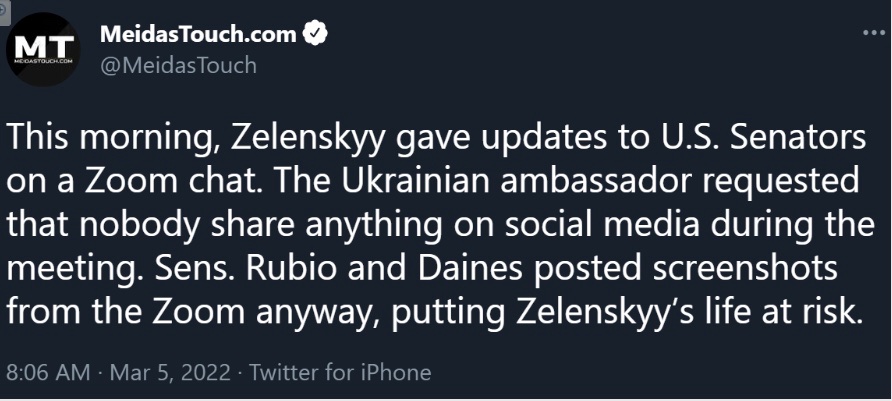
Task: Click the small plus icon in top-left corner
Action: pyautogui.click(x=4, y=5)
